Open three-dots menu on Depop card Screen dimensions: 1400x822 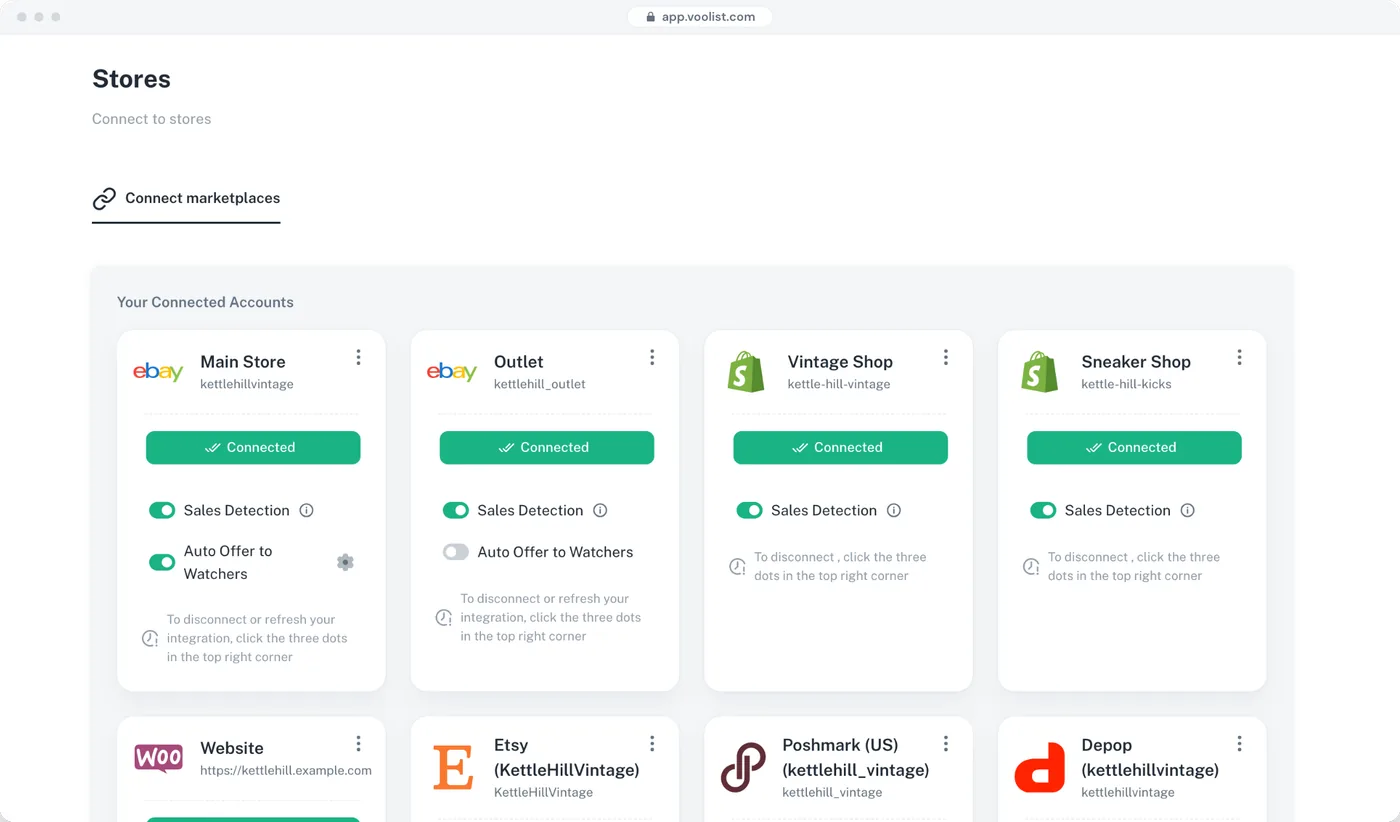point(1239,743)
